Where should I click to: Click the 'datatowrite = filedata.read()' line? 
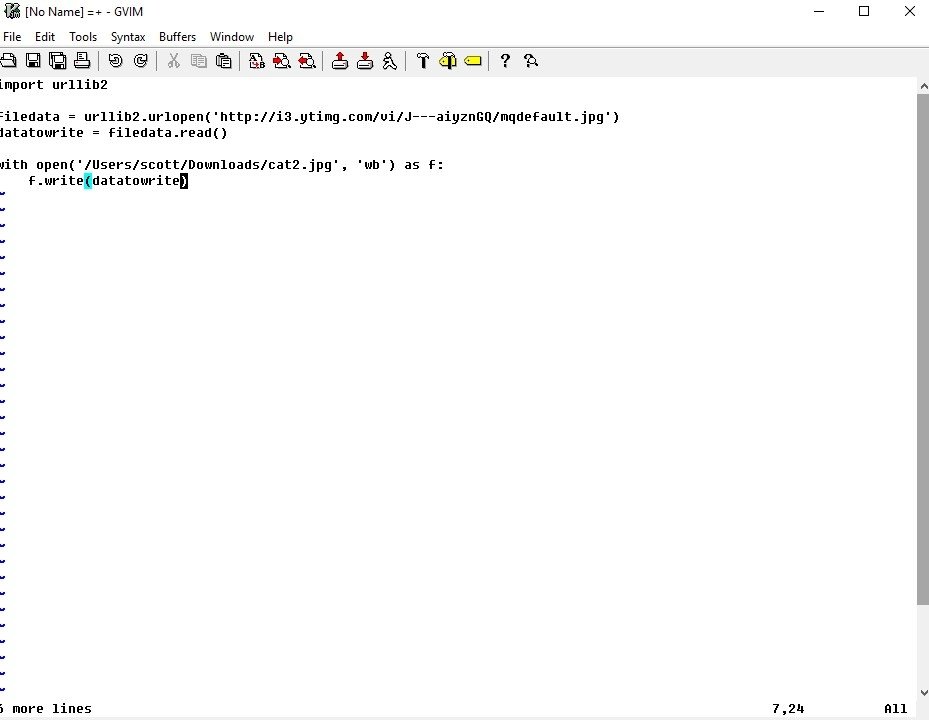114,133
